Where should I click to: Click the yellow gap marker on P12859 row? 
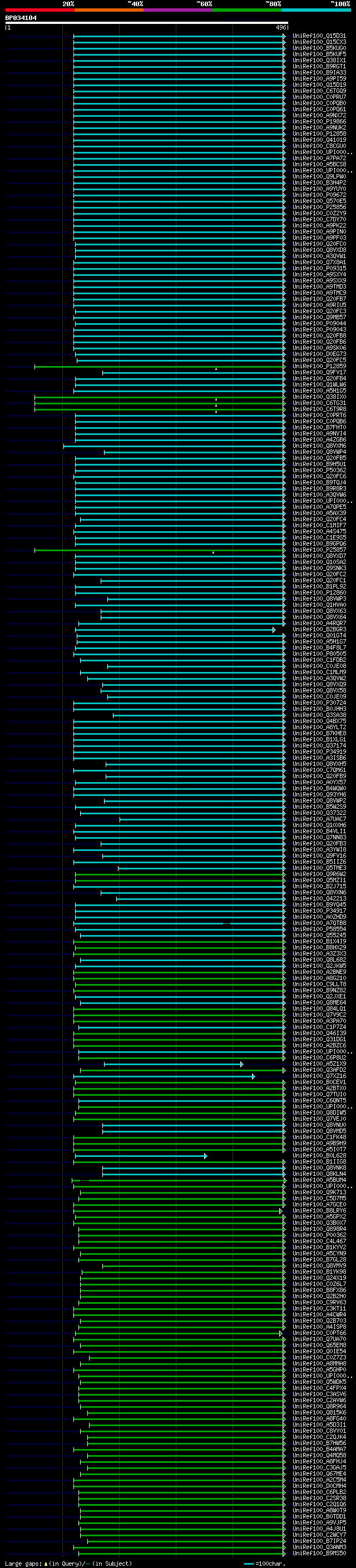click(x=216, y=369)
